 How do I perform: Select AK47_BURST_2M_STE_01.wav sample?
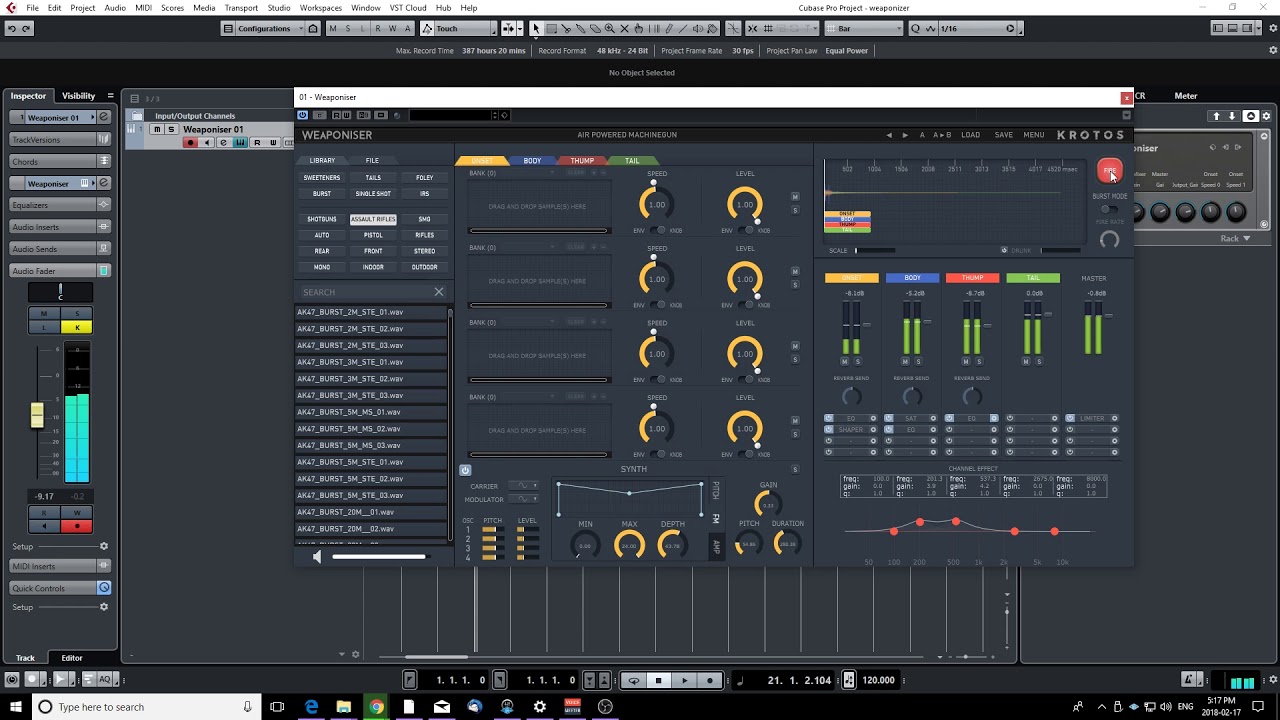(371, 312)
